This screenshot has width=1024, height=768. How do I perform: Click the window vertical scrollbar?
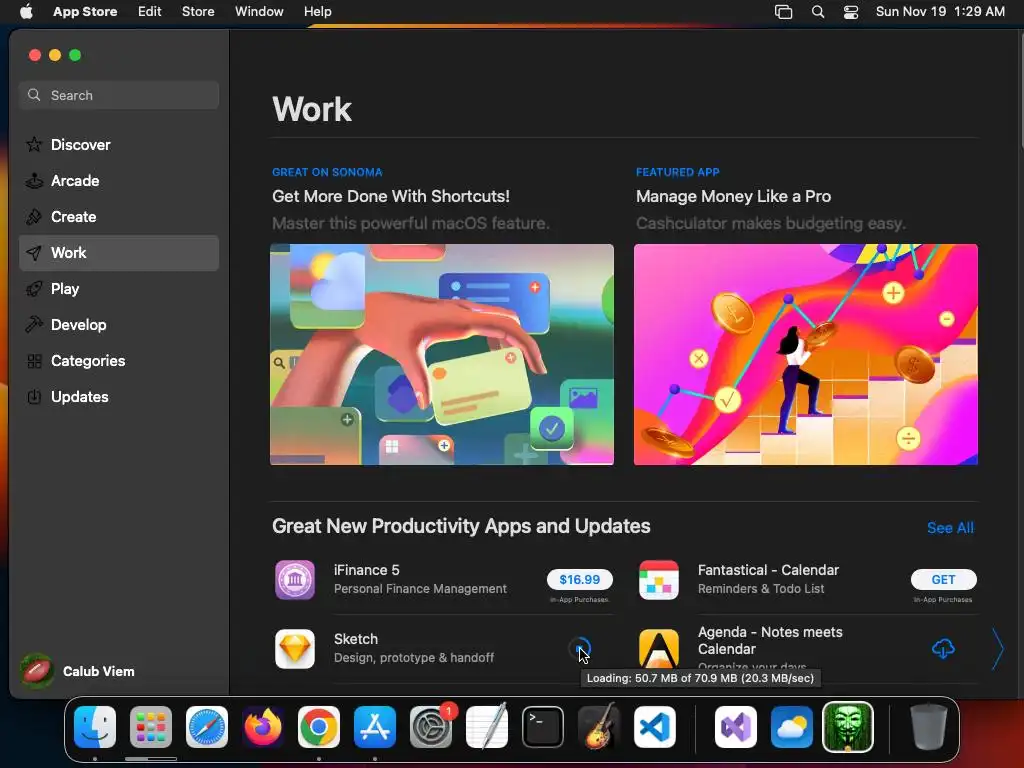pyautogui.click(x=1020, y=91)
